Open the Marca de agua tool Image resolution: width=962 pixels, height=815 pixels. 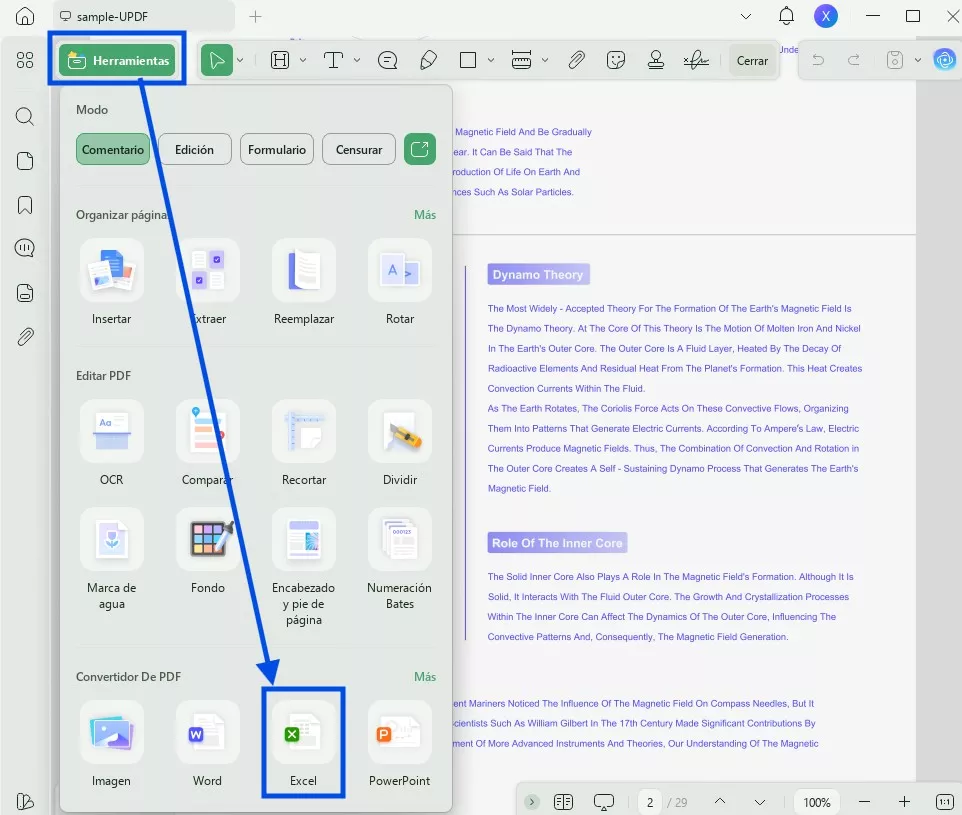point(112,560)
